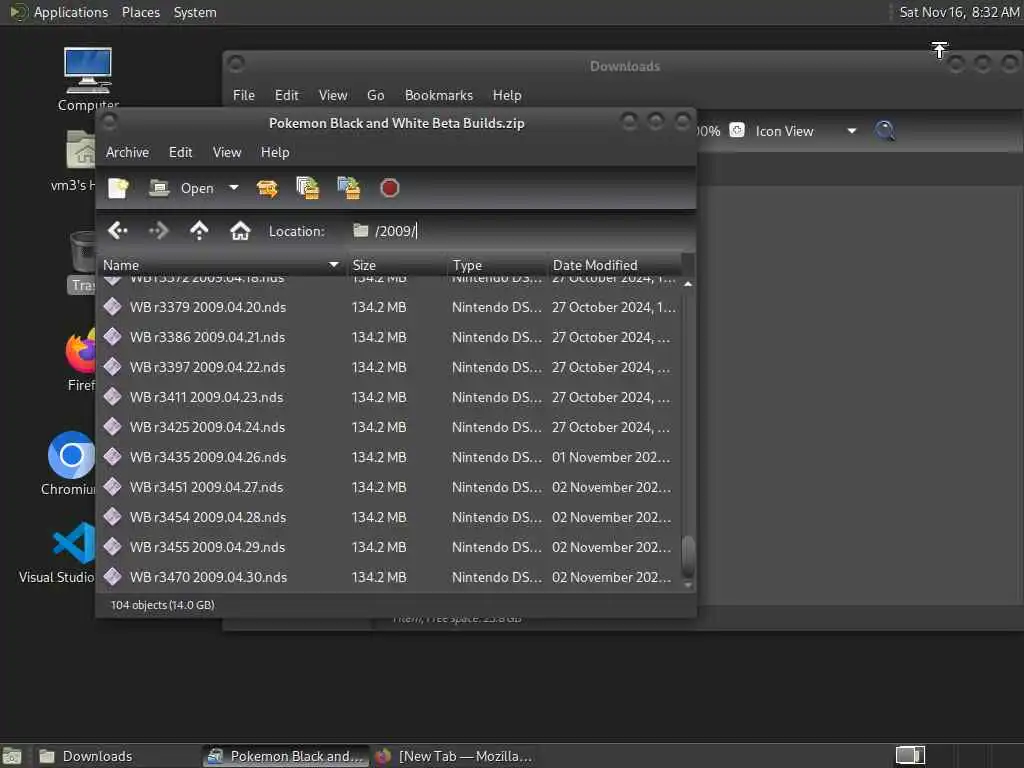Screen dimensions: 1024x768
Task: Launch Firefox from the desktop icon
Action: pyautogui.click(x=80, y=360)
